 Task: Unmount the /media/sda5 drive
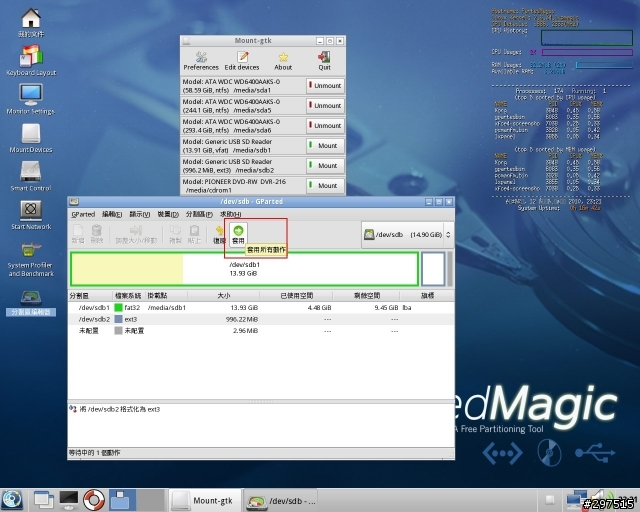pos(325,106)
